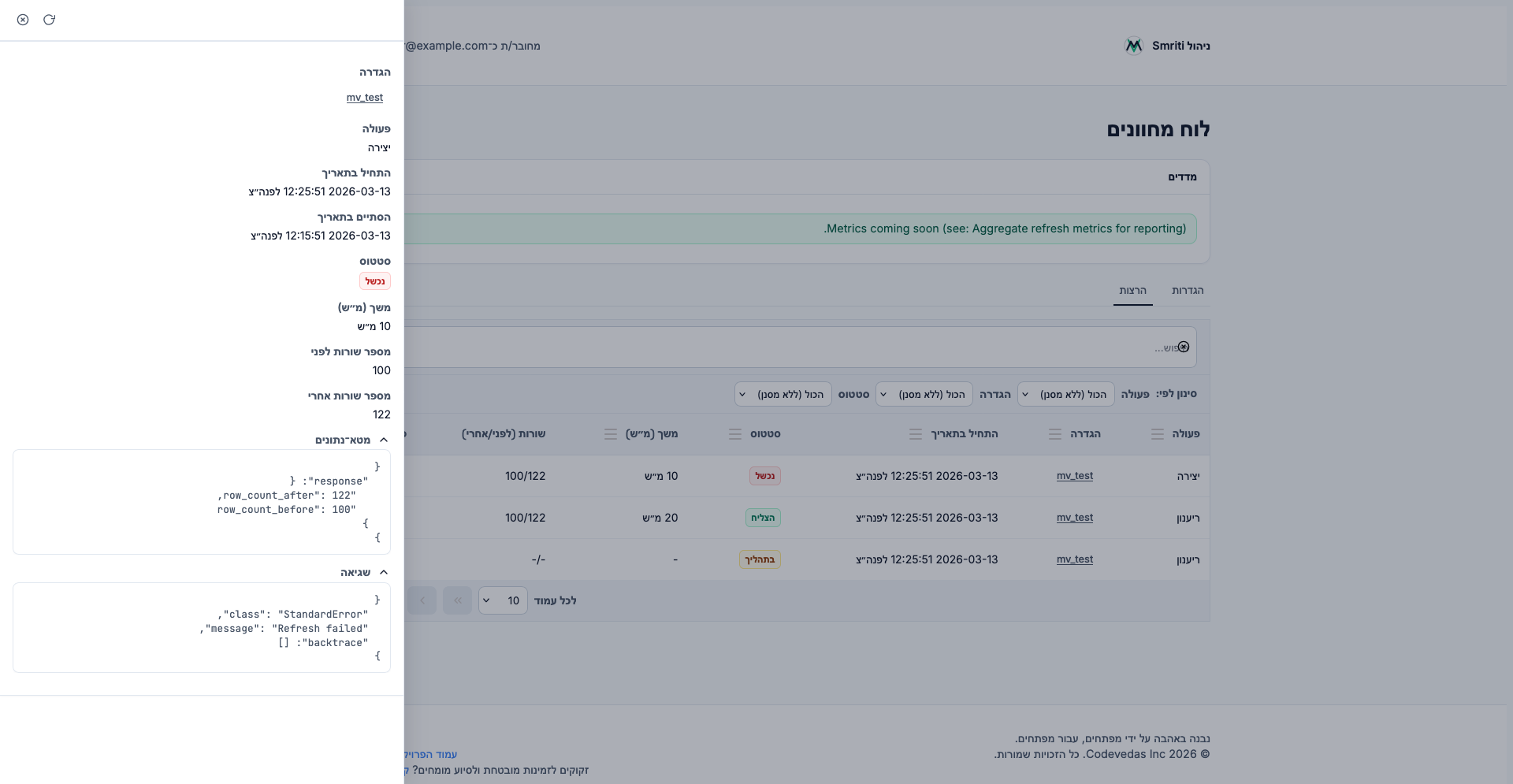
Task: Click the clear icon in the search box
Action: (x=1183, y=347)
